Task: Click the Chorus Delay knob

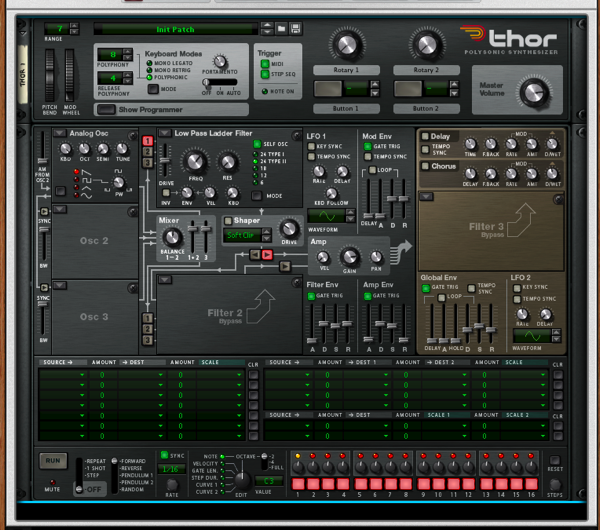Action: pos(470,174)
